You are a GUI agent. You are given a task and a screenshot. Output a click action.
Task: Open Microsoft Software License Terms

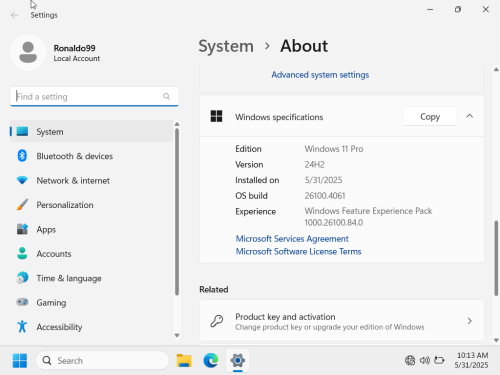(x=298, y=251)
